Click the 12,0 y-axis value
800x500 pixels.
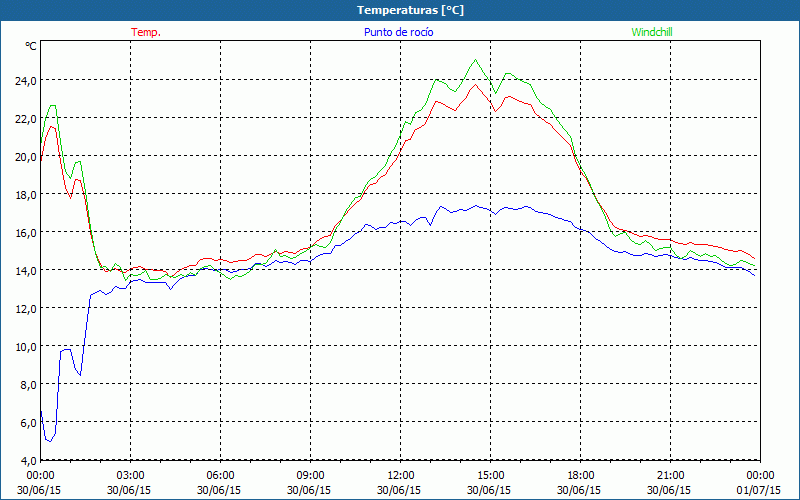tap(26, 309)
